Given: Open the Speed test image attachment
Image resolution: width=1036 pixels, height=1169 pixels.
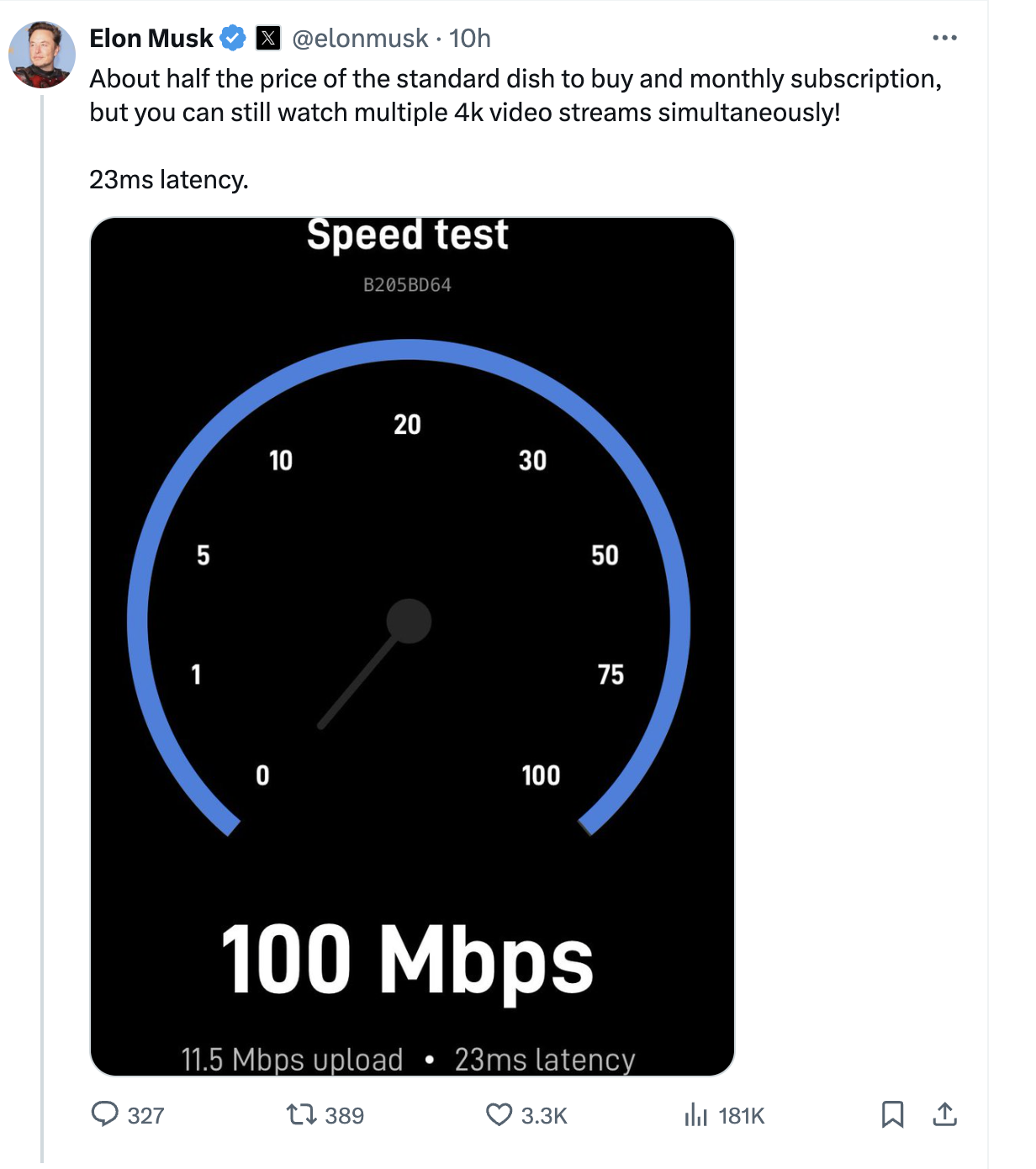Looking at the screenshot, I should 412,646.
